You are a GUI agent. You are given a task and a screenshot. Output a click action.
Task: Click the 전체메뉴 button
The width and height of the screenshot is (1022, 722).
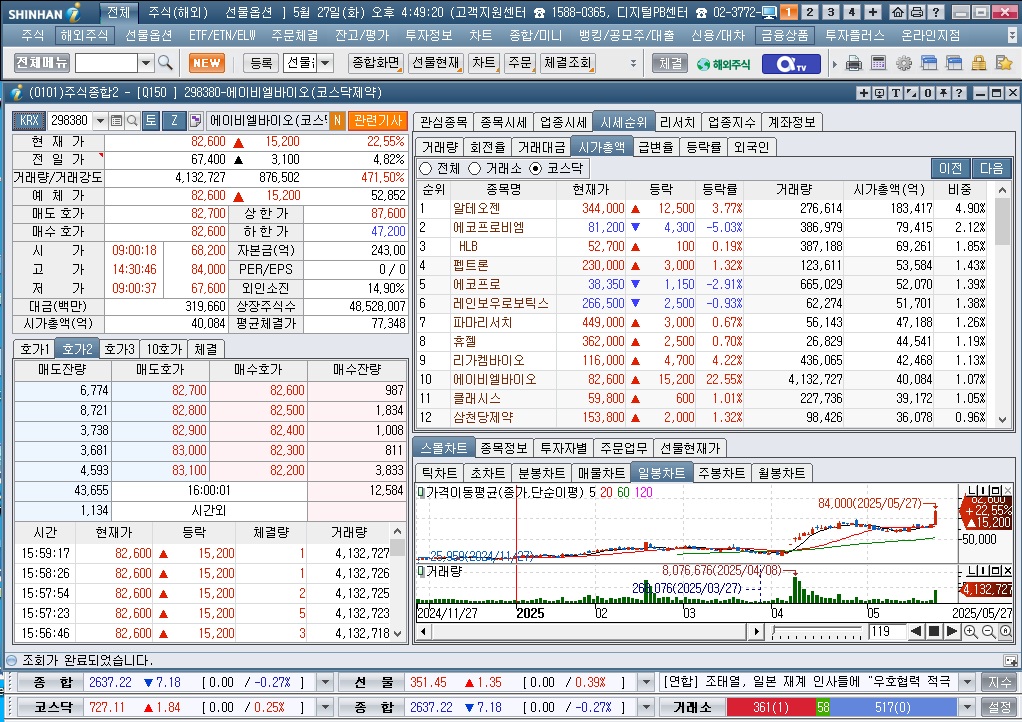pyautogui.click(x=42, y=63)
